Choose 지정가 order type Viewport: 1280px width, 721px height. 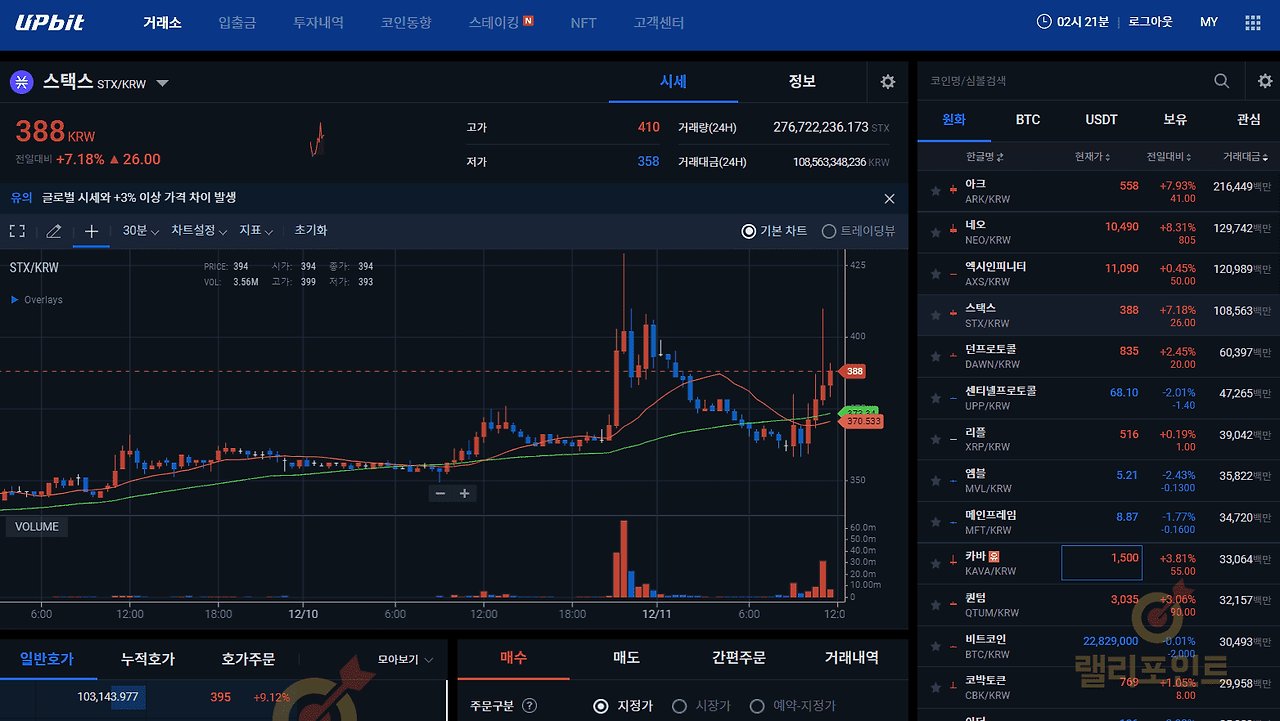601,706
